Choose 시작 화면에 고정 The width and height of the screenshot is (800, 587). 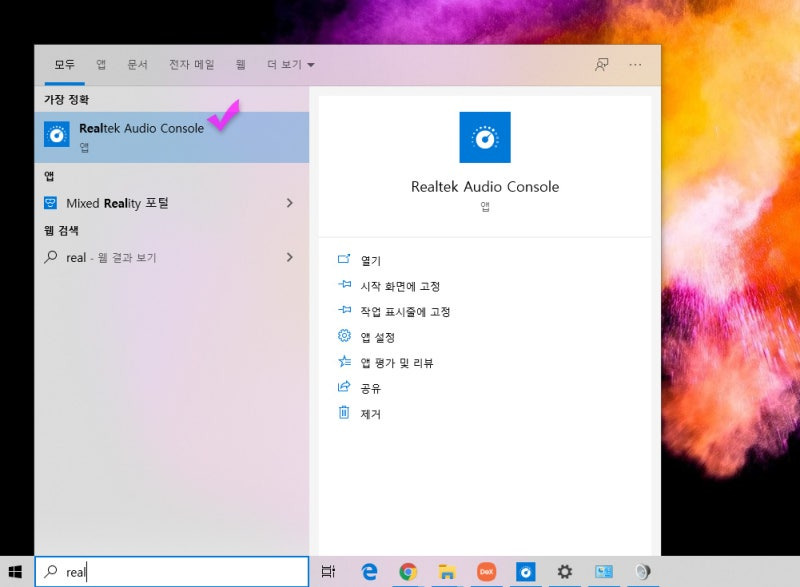pos(400,286)
